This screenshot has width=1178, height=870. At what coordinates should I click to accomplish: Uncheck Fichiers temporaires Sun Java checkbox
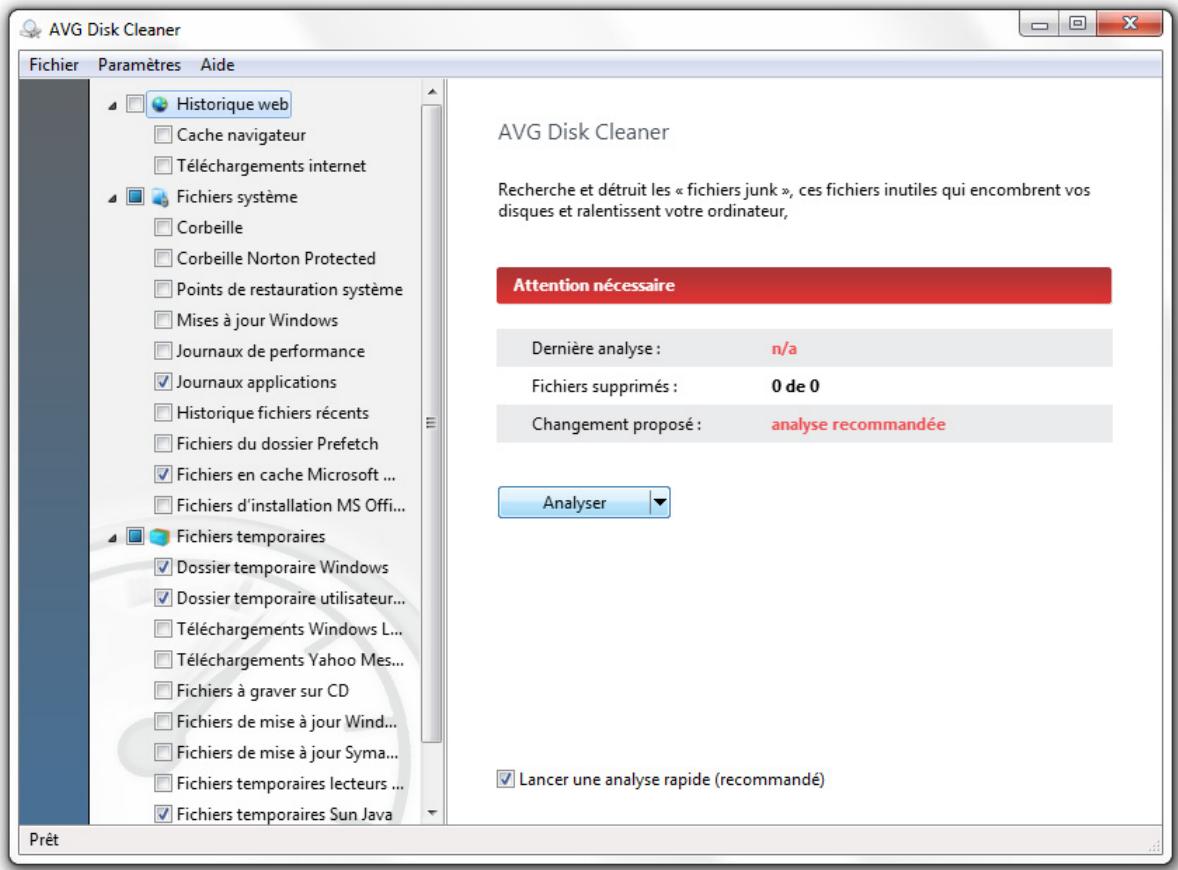tap(163, 814)
